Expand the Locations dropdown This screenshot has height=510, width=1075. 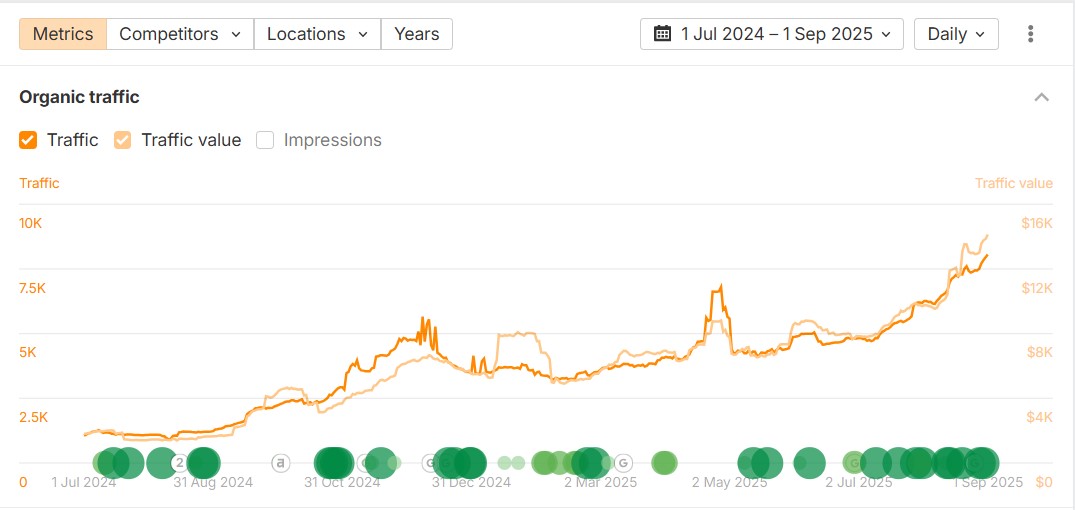click(317, 34)
